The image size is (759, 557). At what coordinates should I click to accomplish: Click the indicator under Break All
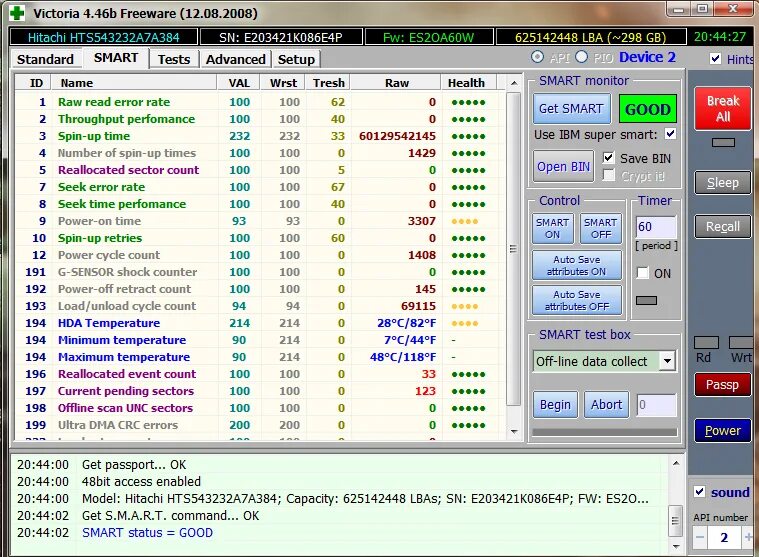point(723,142)
